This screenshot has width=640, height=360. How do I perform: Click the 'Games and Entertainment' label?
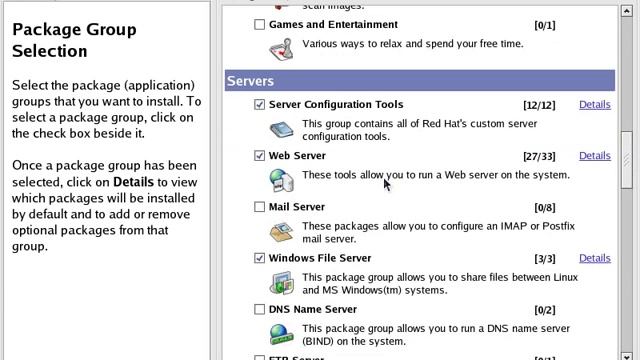pyautogui.click(x=333, y=24)
